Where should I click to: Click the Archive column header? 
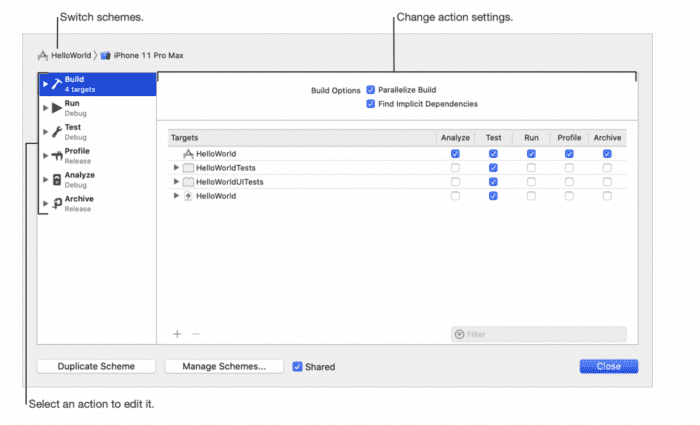[x=607, y=138]
